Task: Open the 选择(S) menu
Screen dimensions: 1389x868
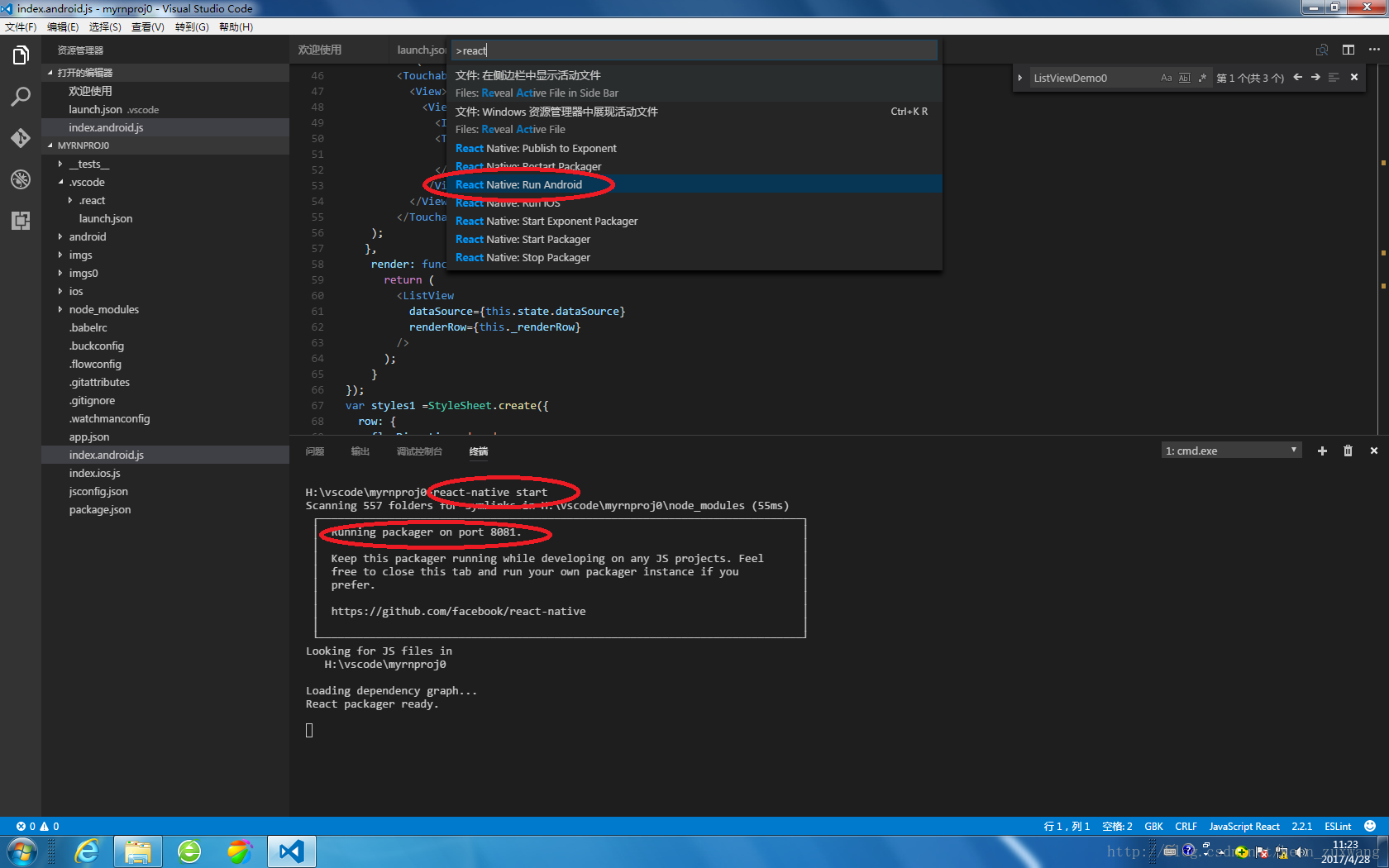Action: point(105,27)
